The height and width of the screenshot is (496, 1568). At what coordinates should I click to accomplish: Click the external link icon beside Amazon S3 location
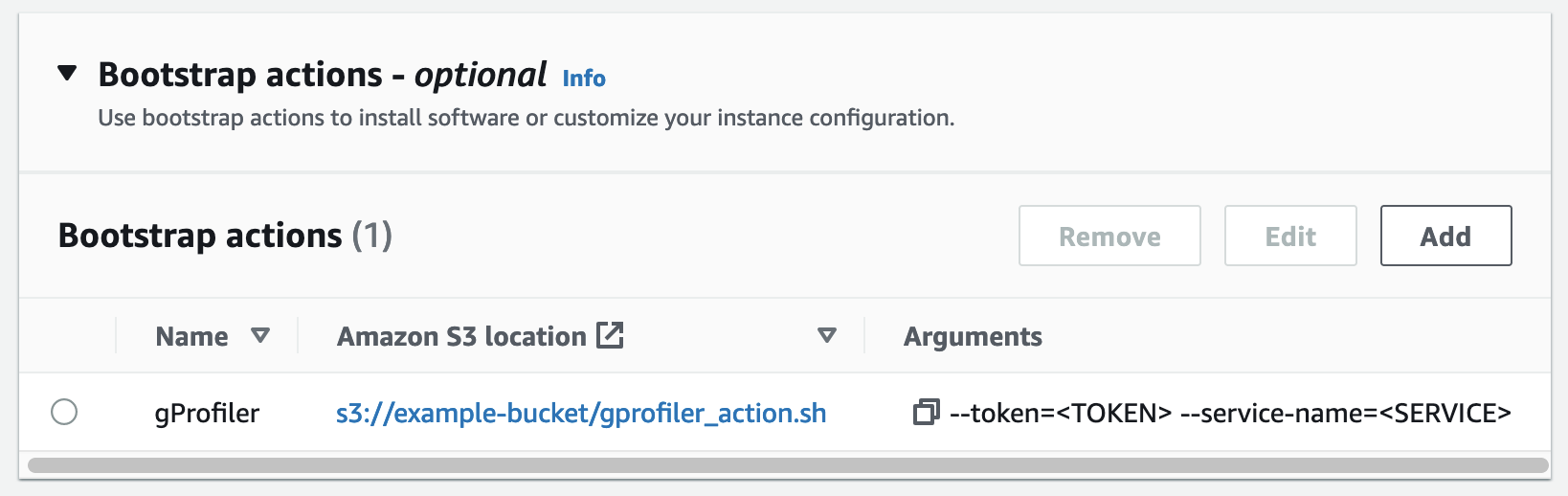(610, 335)
